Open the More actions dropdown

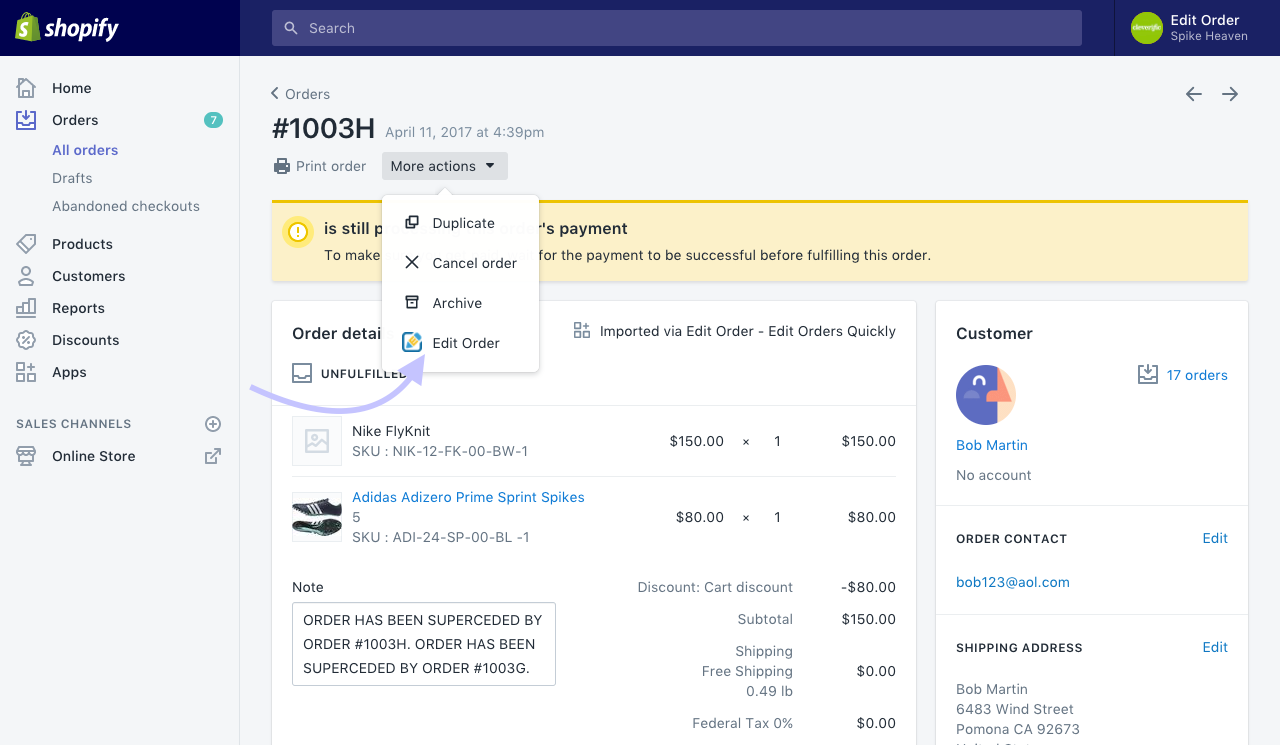point(444,166)
